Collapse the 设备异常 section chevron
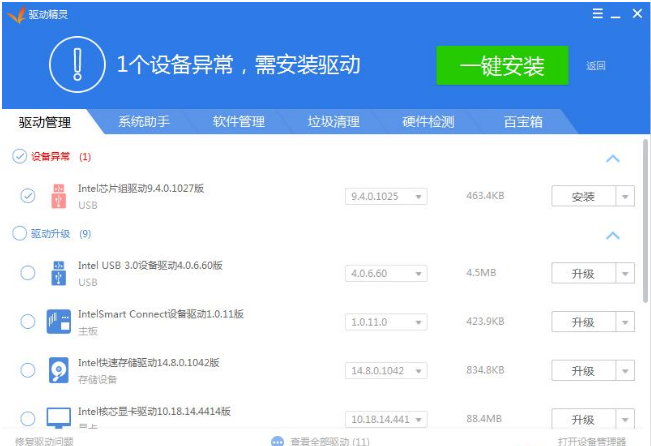The height and width of the screenshot is (446, 651). point(613,158)
